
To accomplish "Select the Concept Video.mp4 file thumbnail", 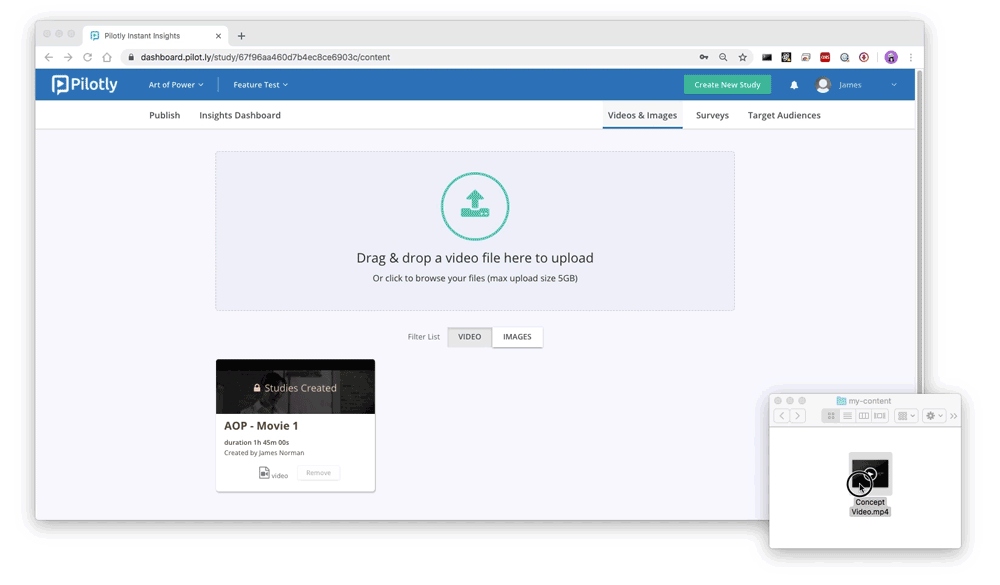I will 870,474.
